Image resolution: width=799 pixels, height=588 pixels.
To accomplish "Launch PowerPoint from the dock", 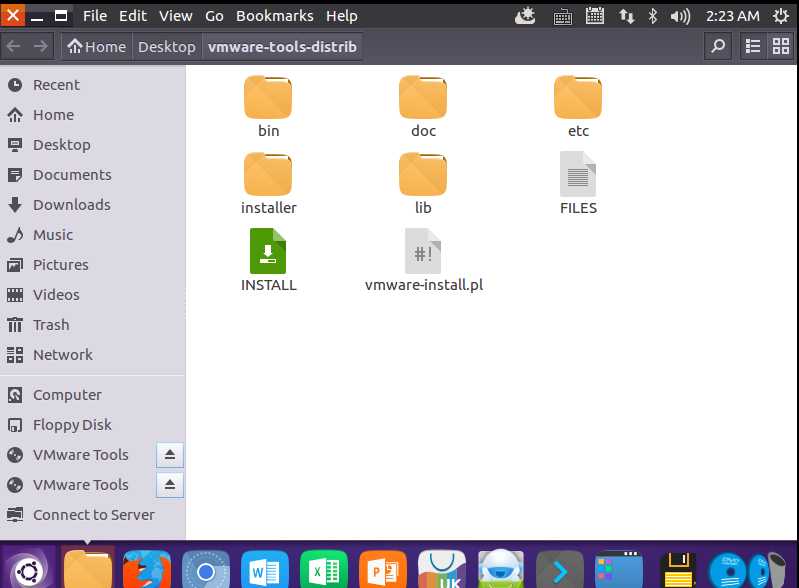I will point(383,570).
